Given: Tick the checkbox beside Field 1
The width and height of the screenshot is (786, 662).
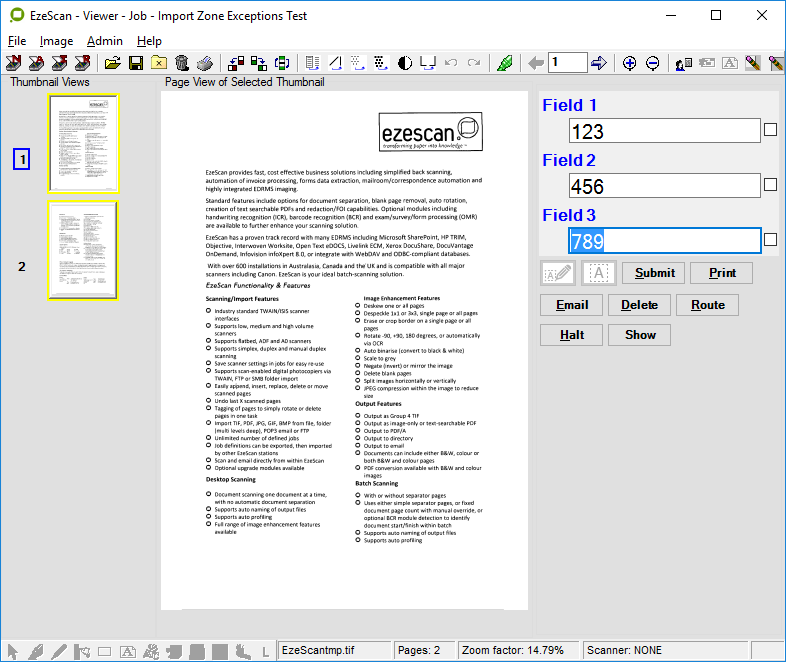Looking at the screenshot, I should (x=770, y=130).
